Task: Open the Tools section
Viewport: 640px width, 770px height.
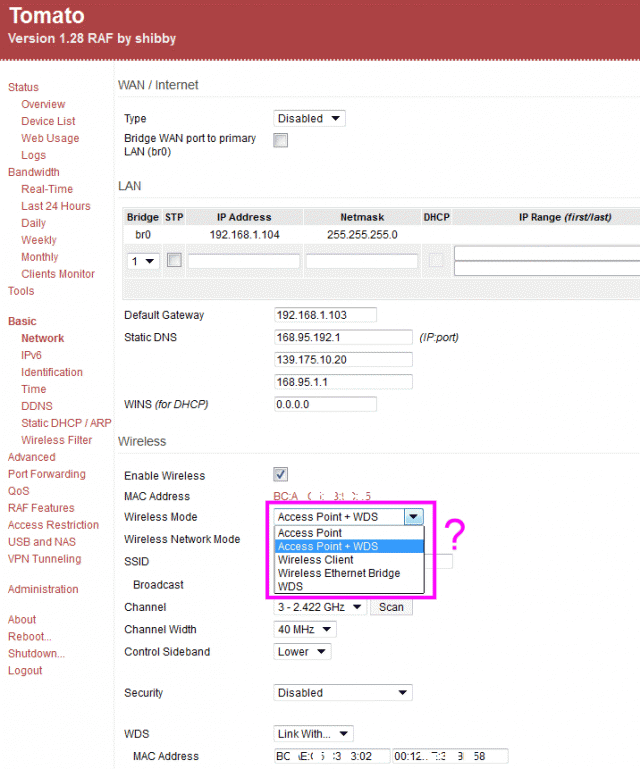Action: click(21, 291)
